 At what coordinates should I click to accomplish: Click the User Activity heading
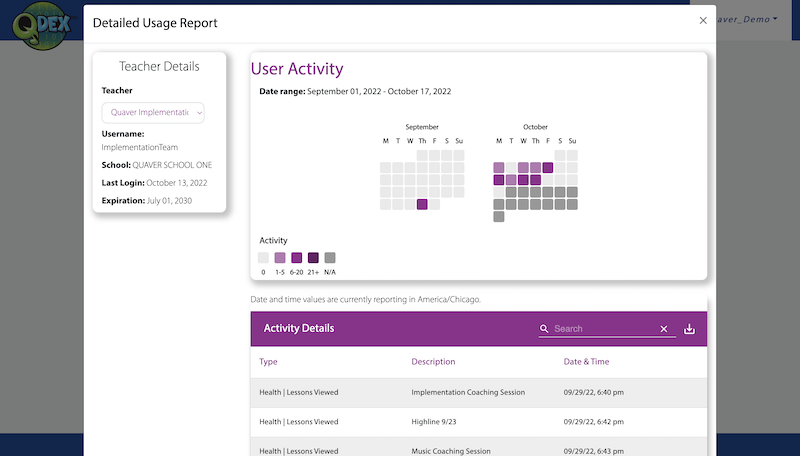pyautogui.click(x=297, y=69)
